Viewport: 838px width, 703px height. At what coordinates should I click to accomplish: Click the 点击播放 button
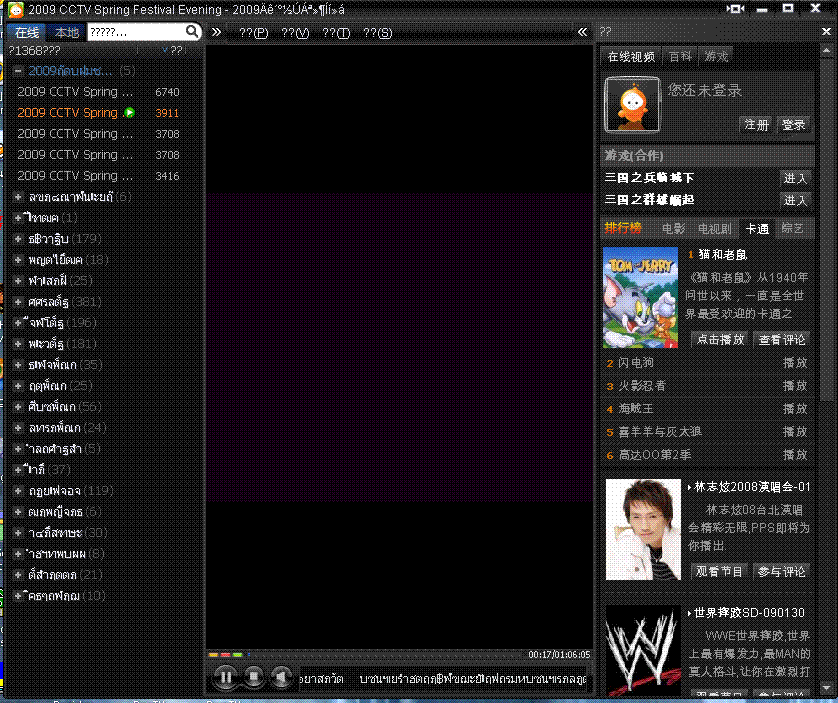point(720,340)
